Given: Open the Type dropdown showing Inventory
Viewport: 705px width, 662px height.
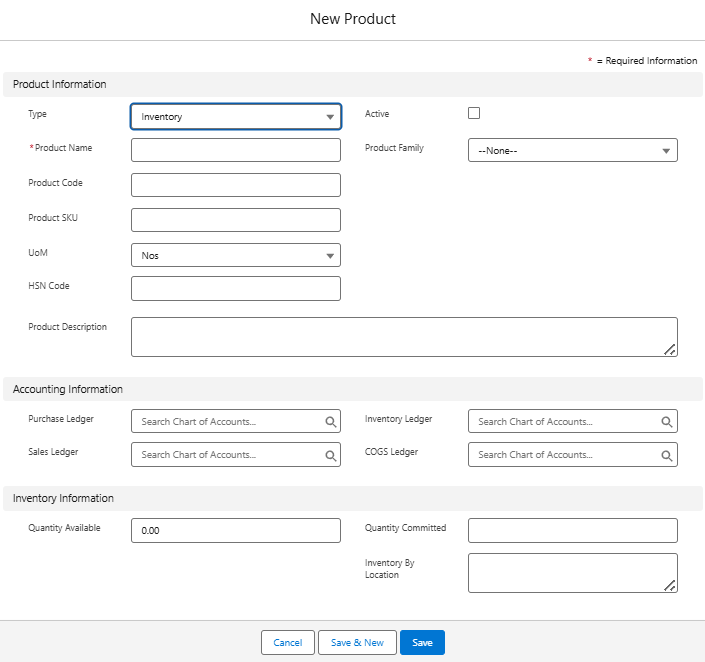Looking at the screenshot, I should tap(236, 117).
